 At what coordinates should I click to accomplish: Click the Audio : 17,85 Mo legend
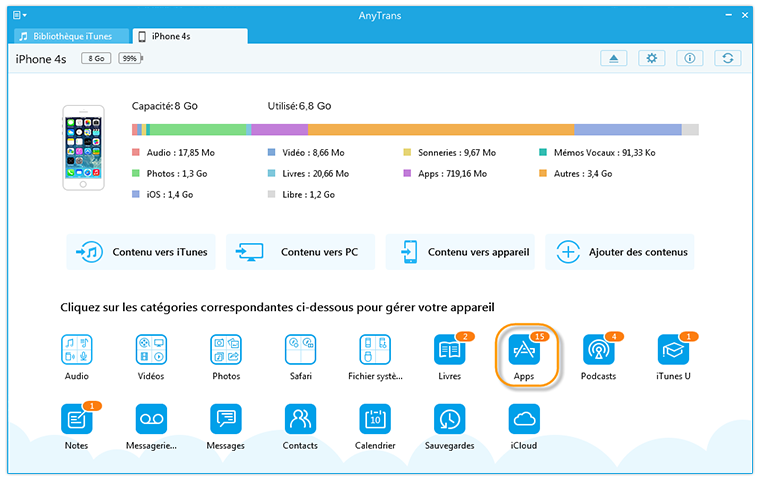pos(174,153)
